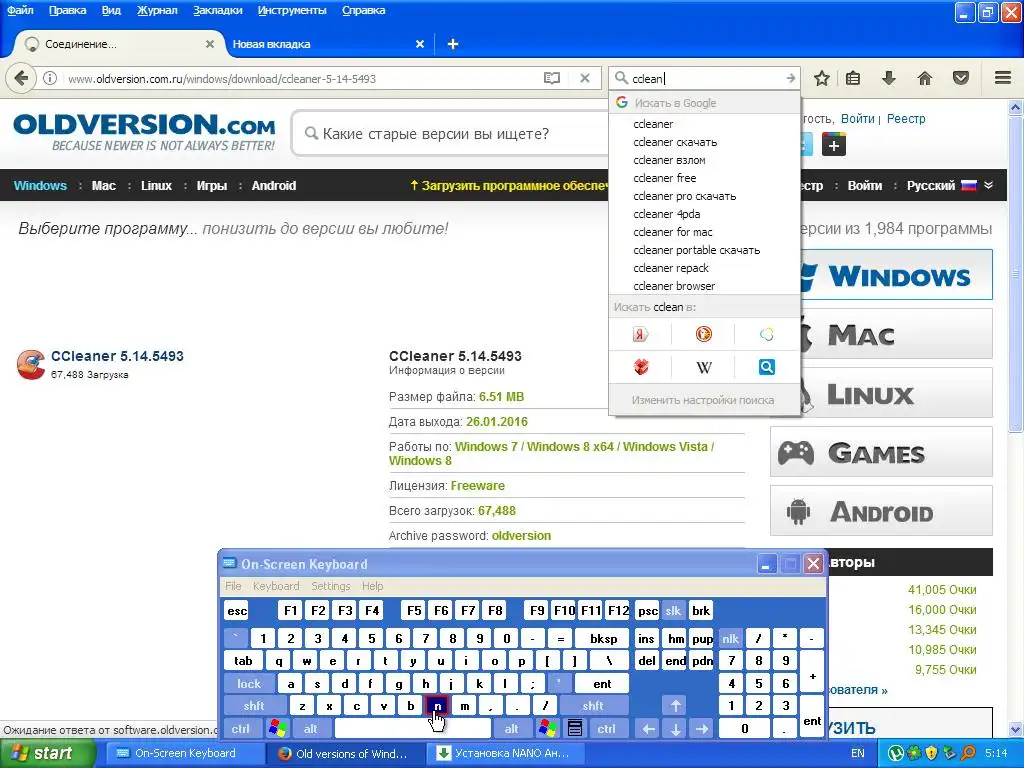Search with DuckDuckGo engine icon
The height and width of the screenshot is (768, 1024).
703,334
